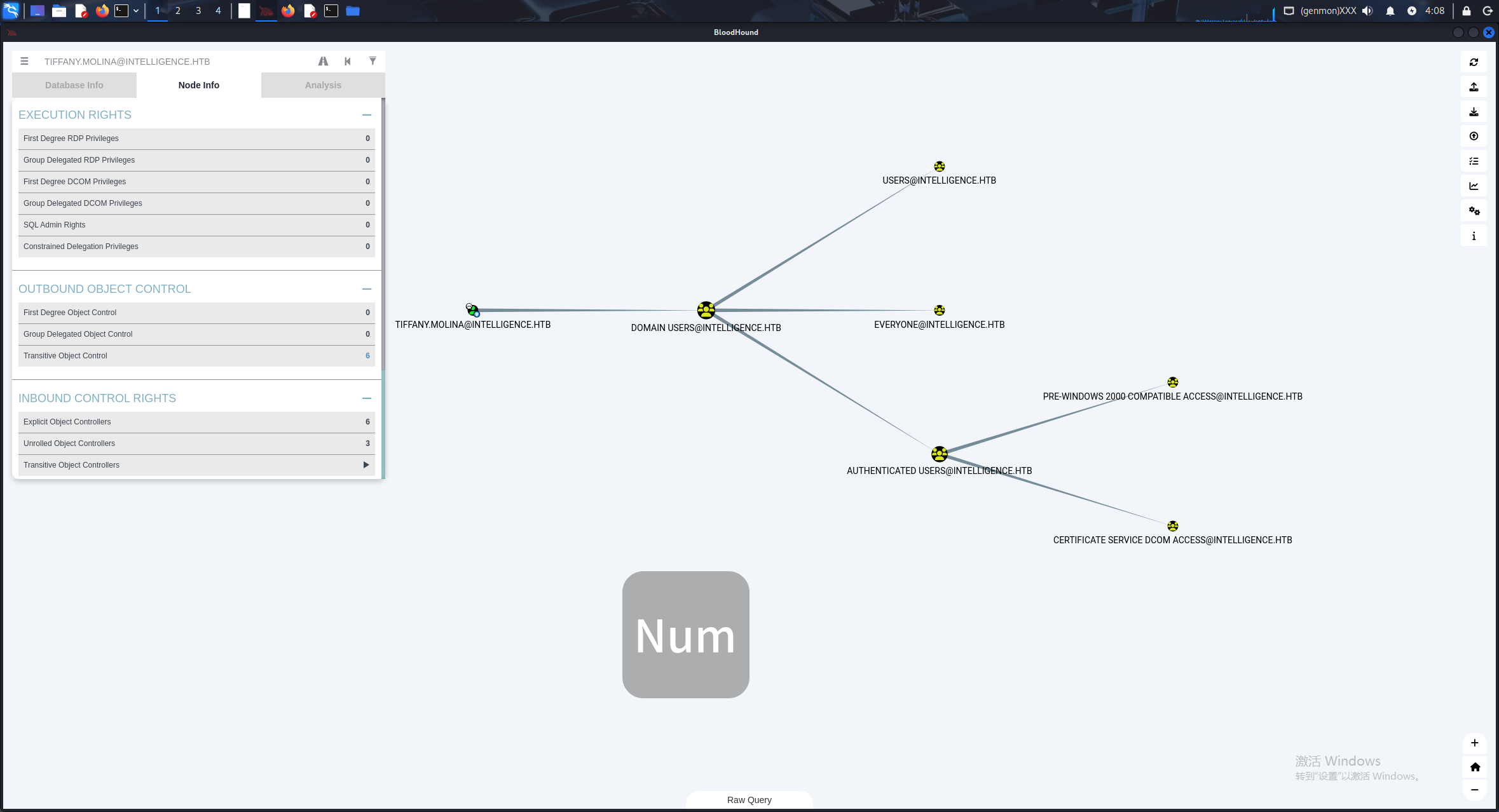Image resolution: width=1499 pixels, height=812 pixels.
Task: Open the node filter funnel icon
Action: [x=373, y=61]
